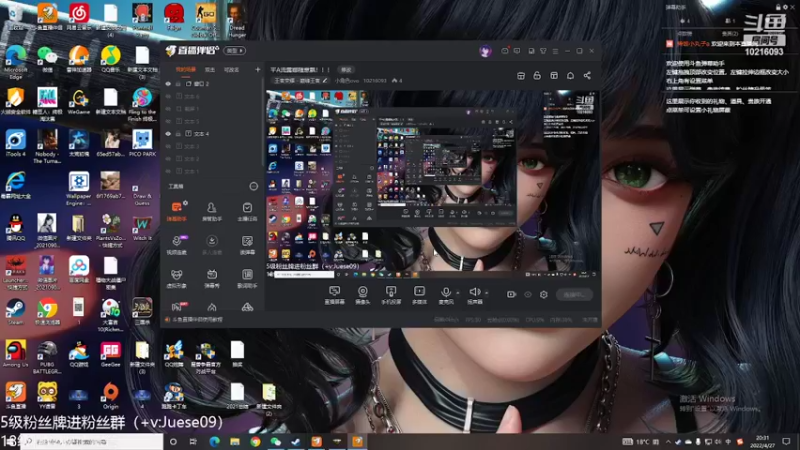The image size is (800, 450).
Task: Click the share icon in room header
Action: click(x=587, y=76)
